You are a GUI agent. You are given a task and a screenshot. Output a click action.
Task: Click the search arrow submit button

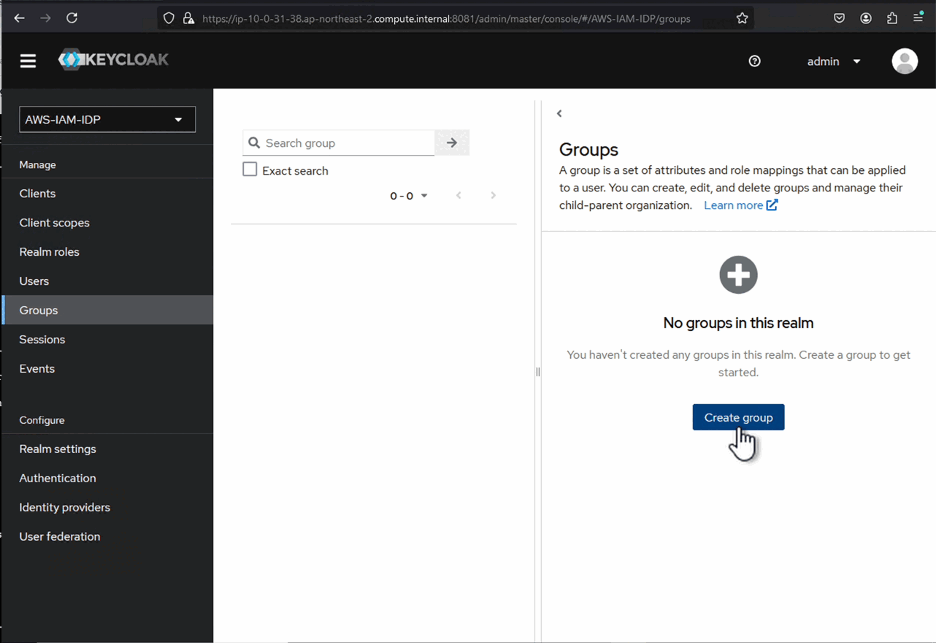[x=452, y=143]
